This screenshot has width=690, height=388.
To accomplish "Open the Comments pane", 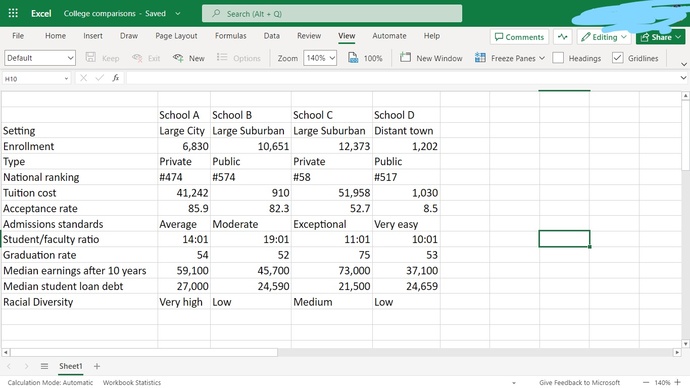I will 519,37.
